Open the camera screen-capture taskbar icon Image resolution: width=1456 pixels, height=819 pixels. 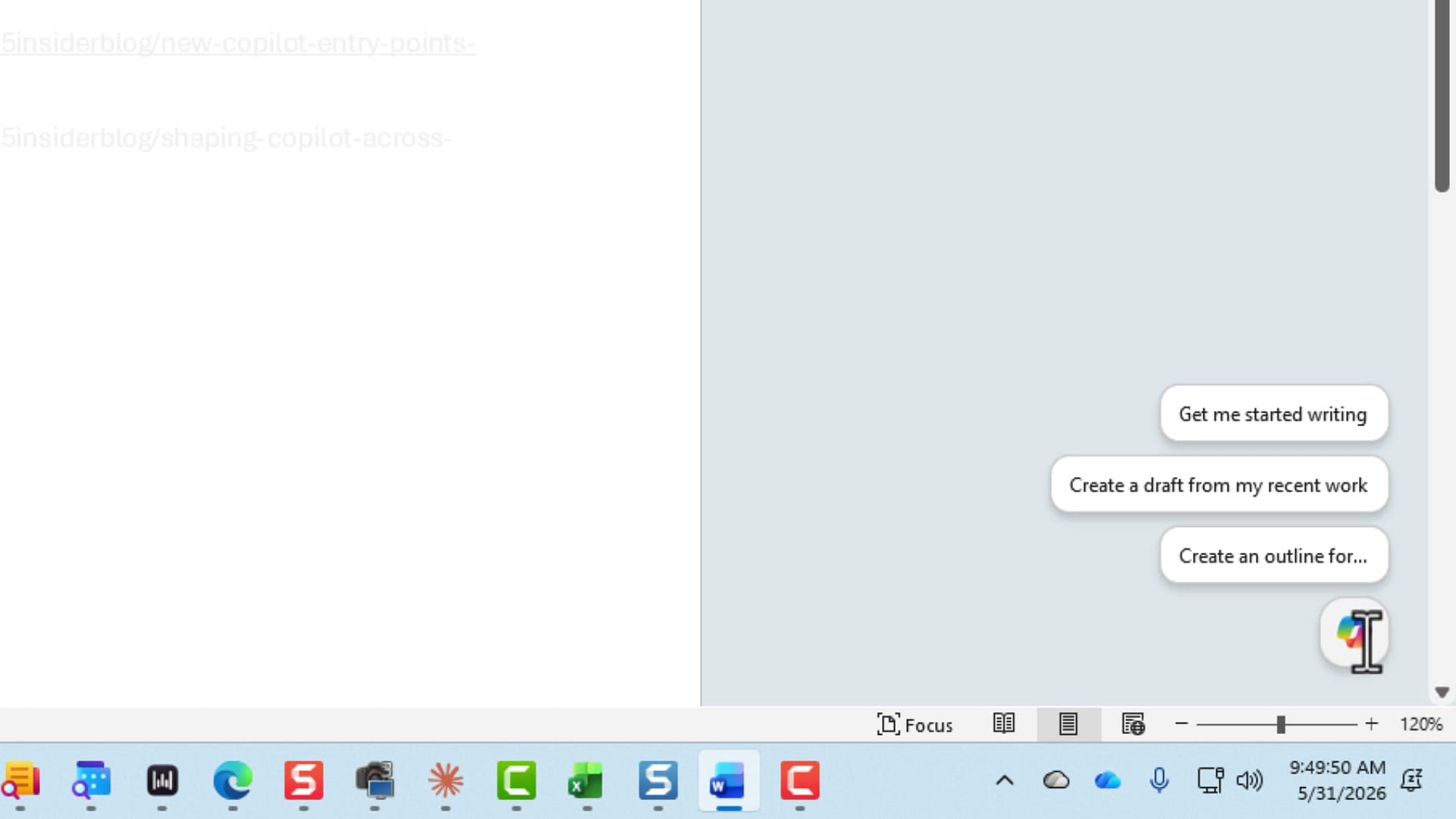(375, 780)
